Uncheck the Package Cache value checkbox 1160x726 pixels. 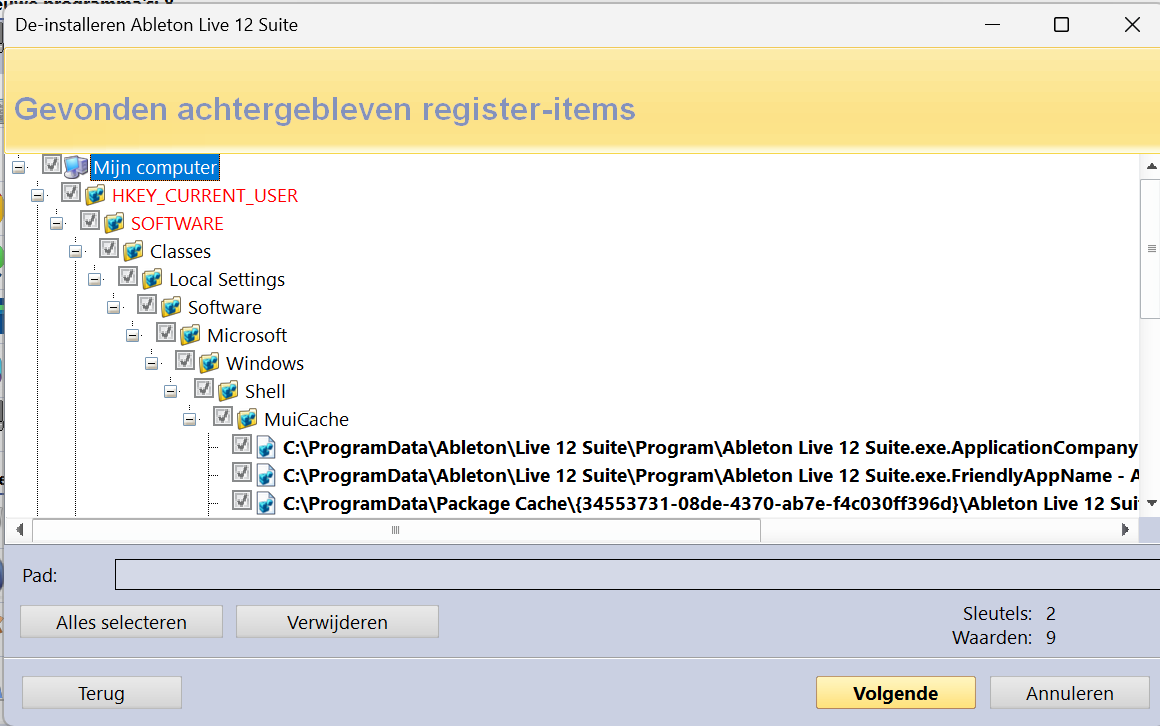242,500
